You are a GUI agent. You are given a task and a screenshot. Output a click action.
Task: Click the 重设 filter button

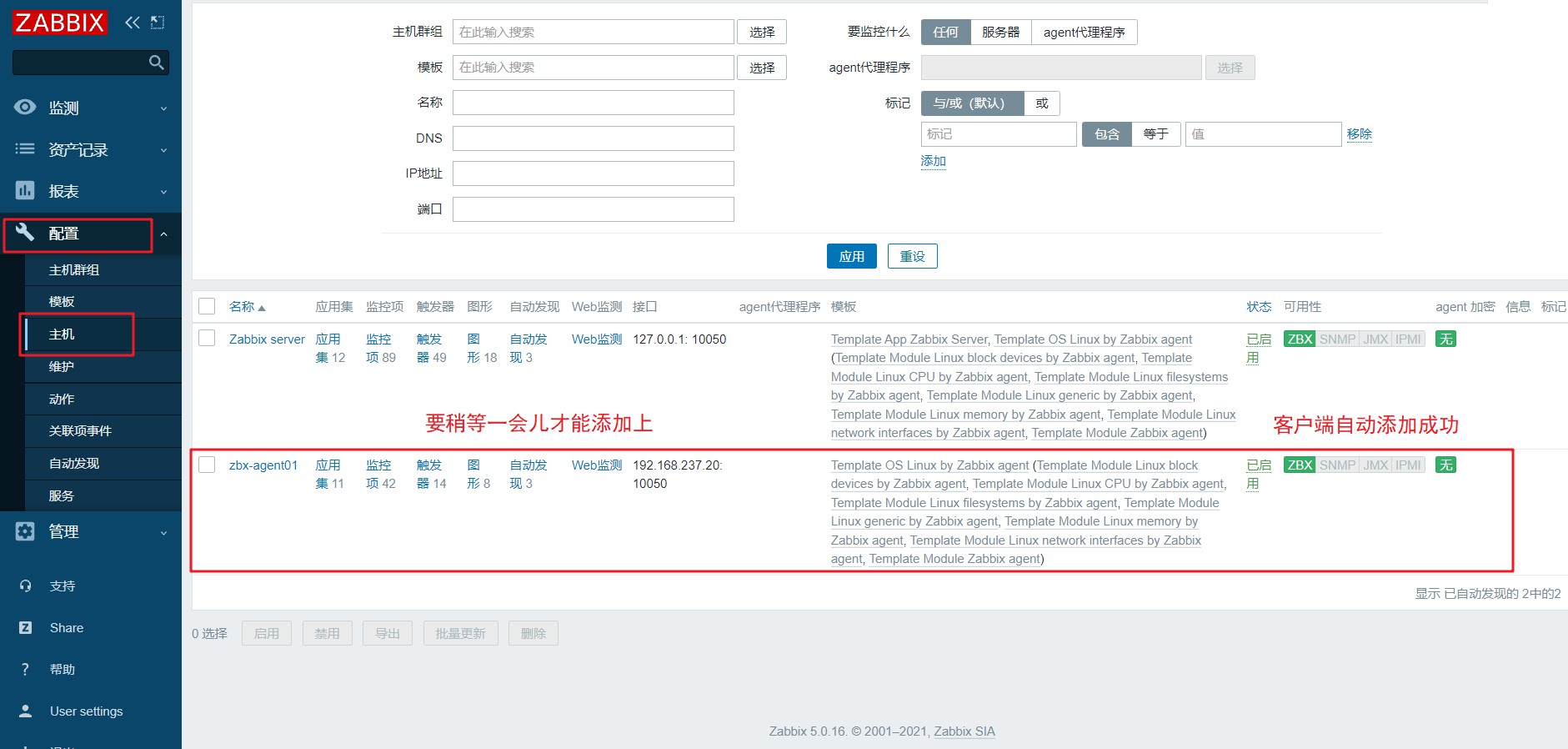tap(912, 256)
